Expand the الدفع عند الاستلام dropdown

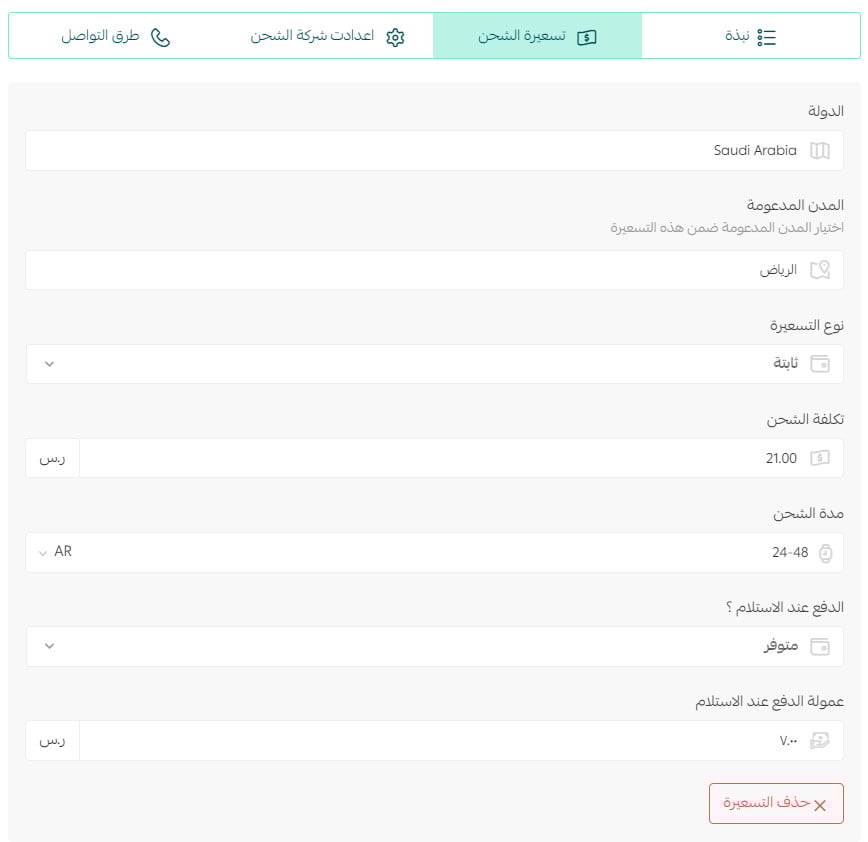[49, 646]
